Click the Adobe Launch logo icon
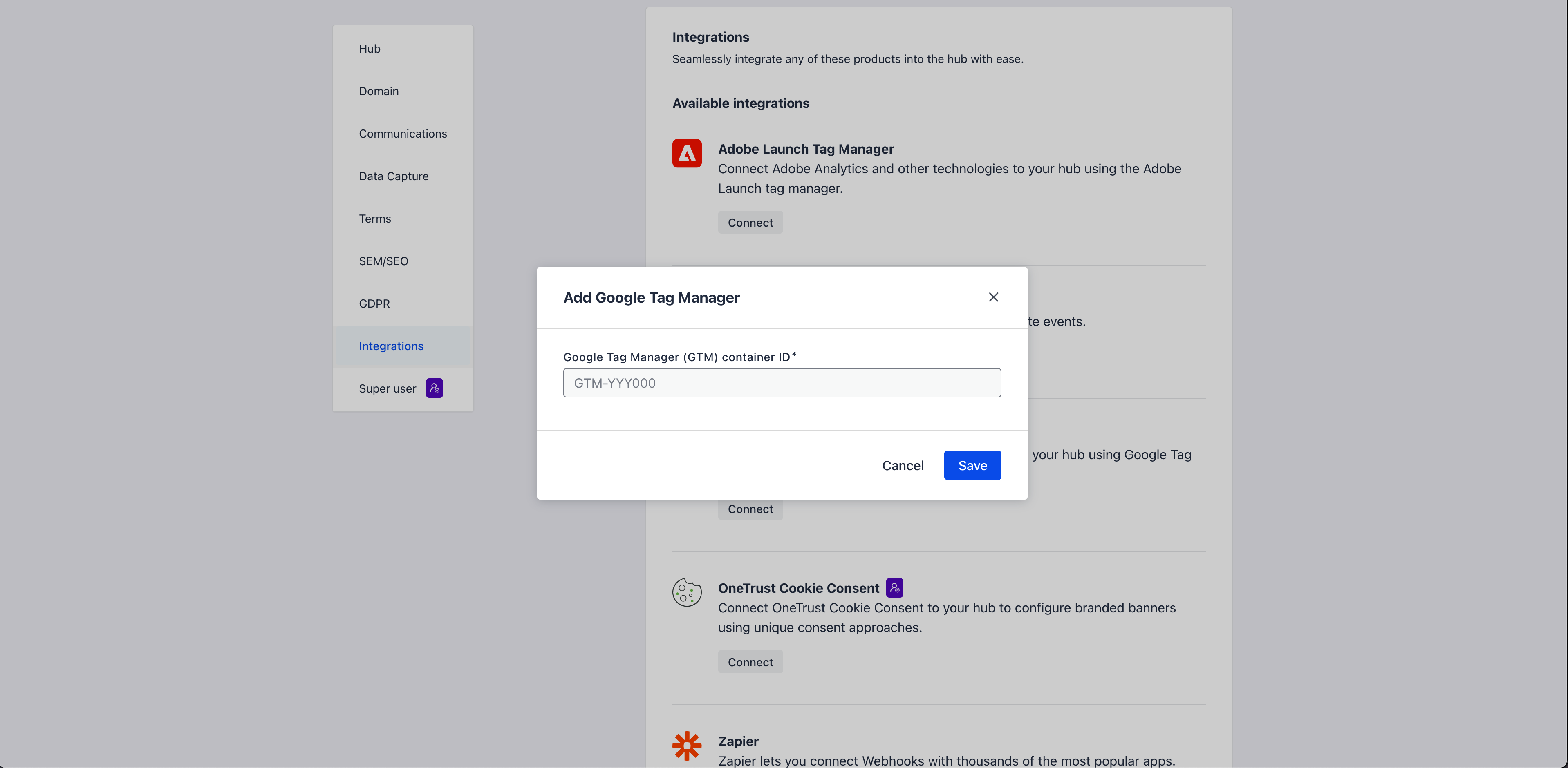1568x768 pixels. click(x=687, y=153)
